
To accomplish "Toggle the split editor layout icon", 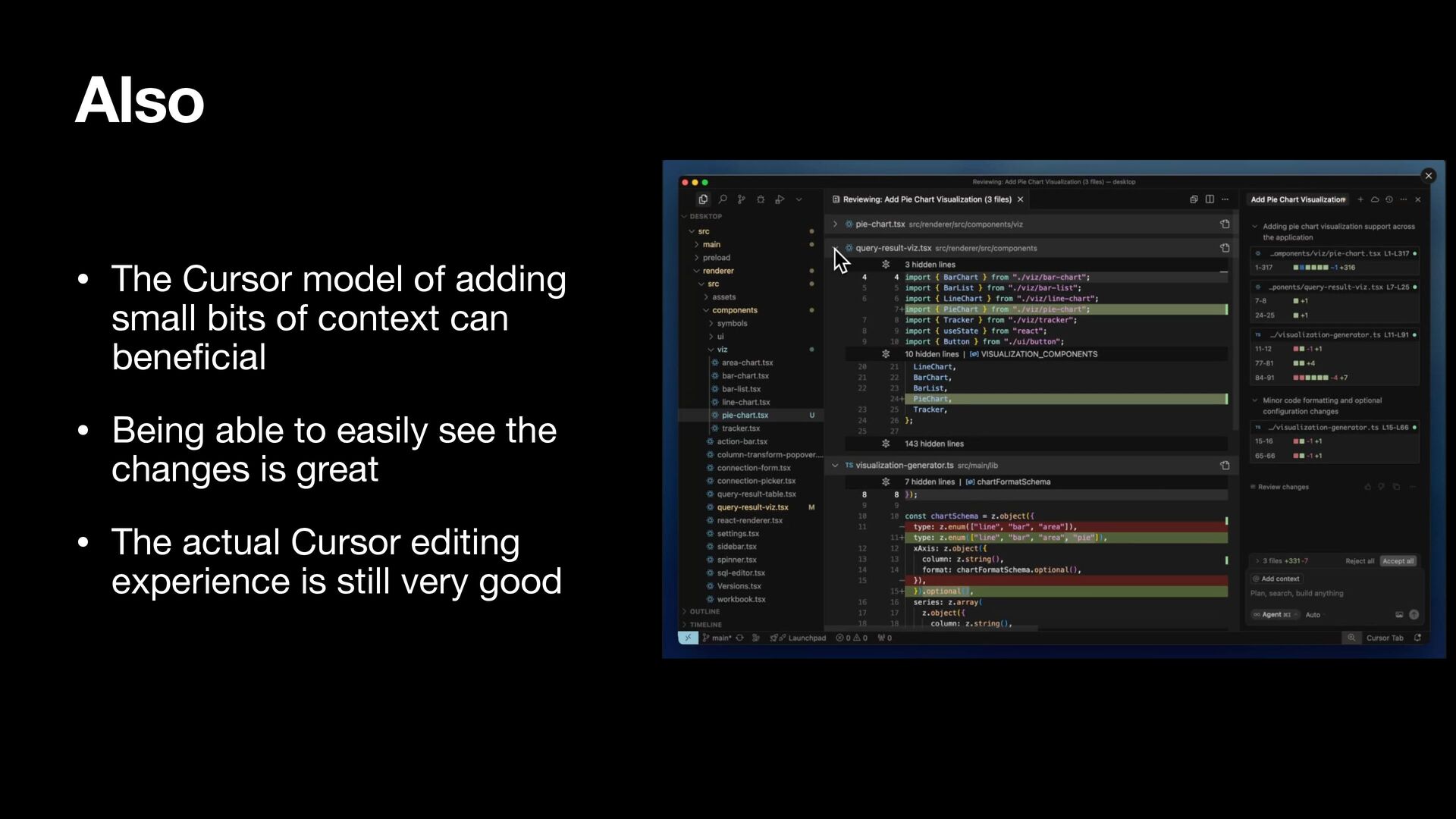I will 1210,199.
